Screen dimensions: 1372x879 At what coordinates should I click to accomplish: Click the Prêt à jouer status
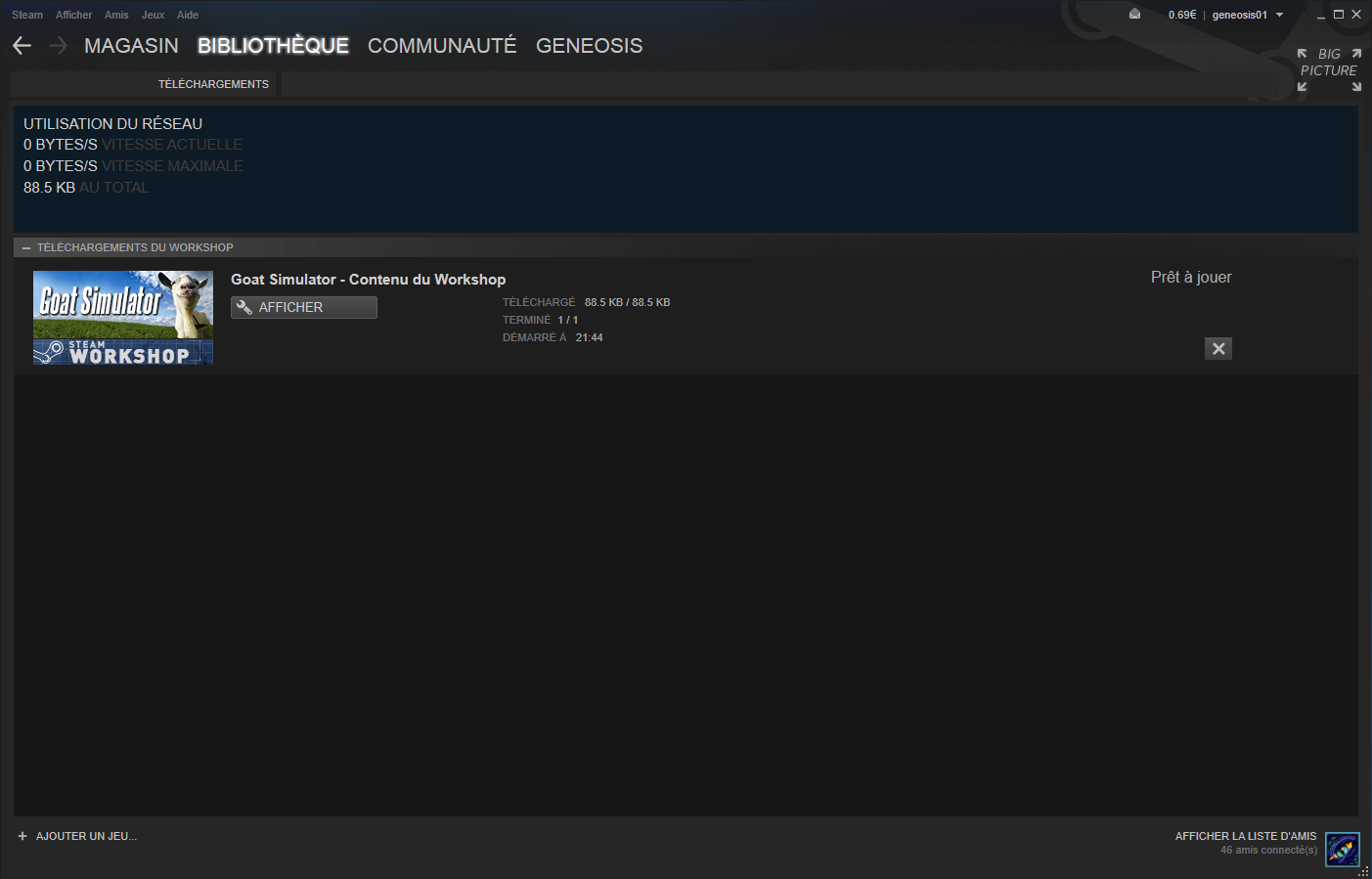coord(1191,278)
